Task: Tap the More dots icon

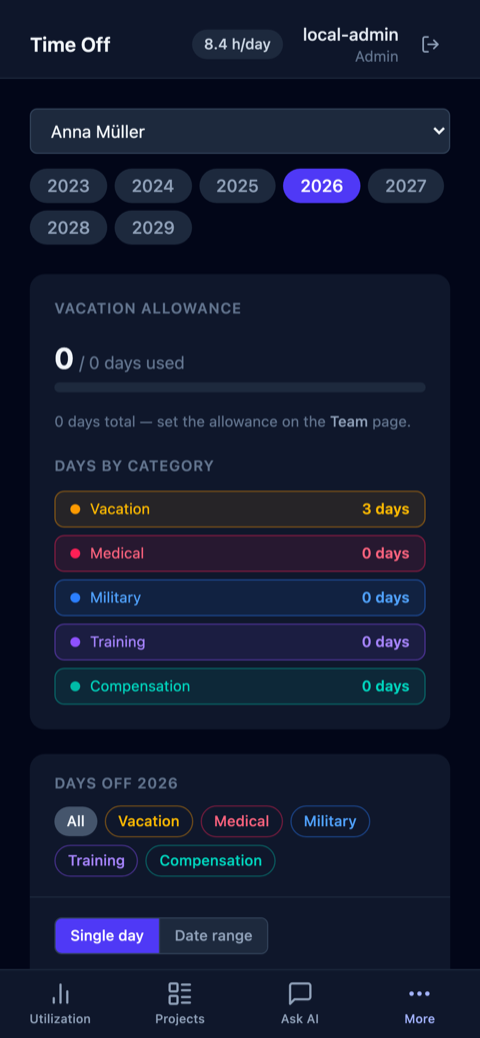Action: coord(420,994)
